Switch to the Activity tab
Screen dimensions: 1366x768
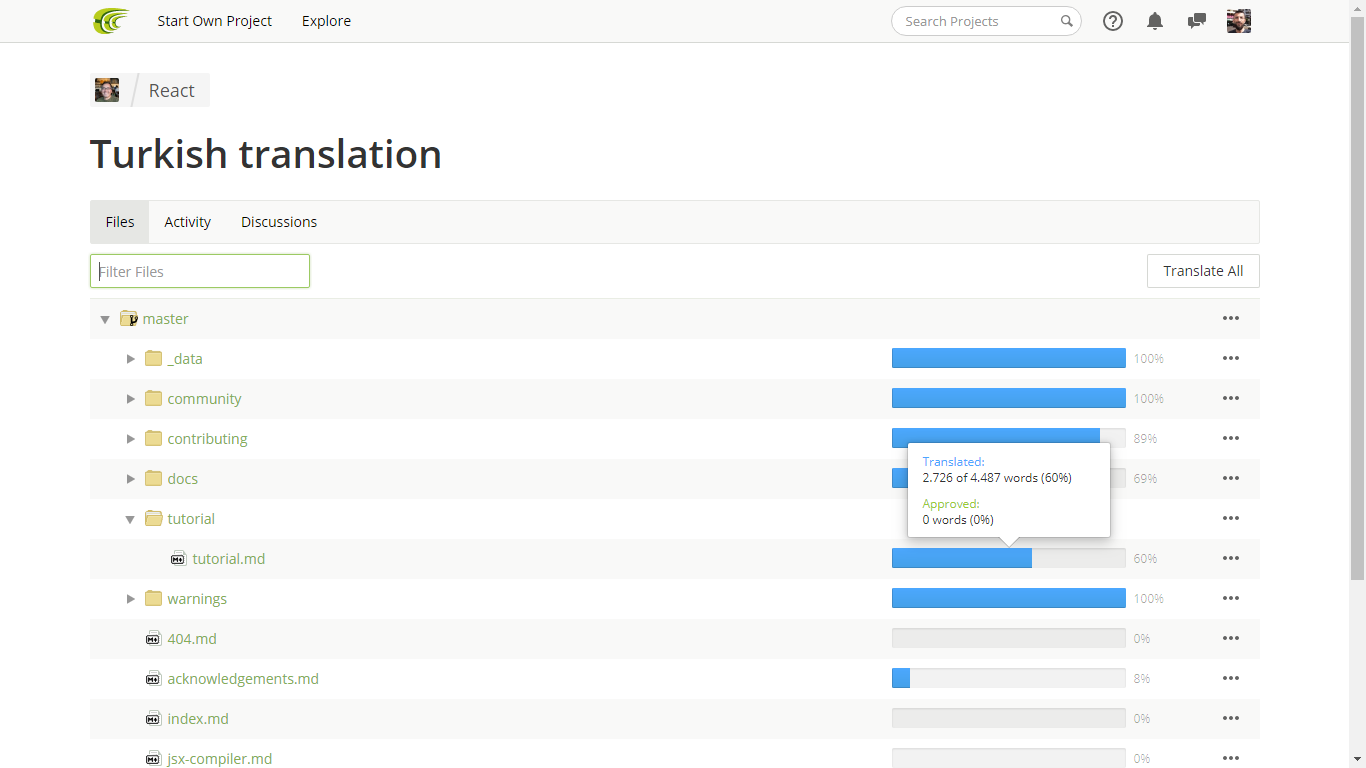(188, 222)
